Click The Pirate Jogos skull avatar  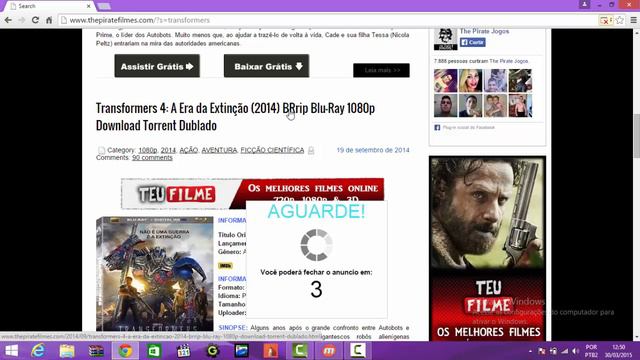coord(445,39)
